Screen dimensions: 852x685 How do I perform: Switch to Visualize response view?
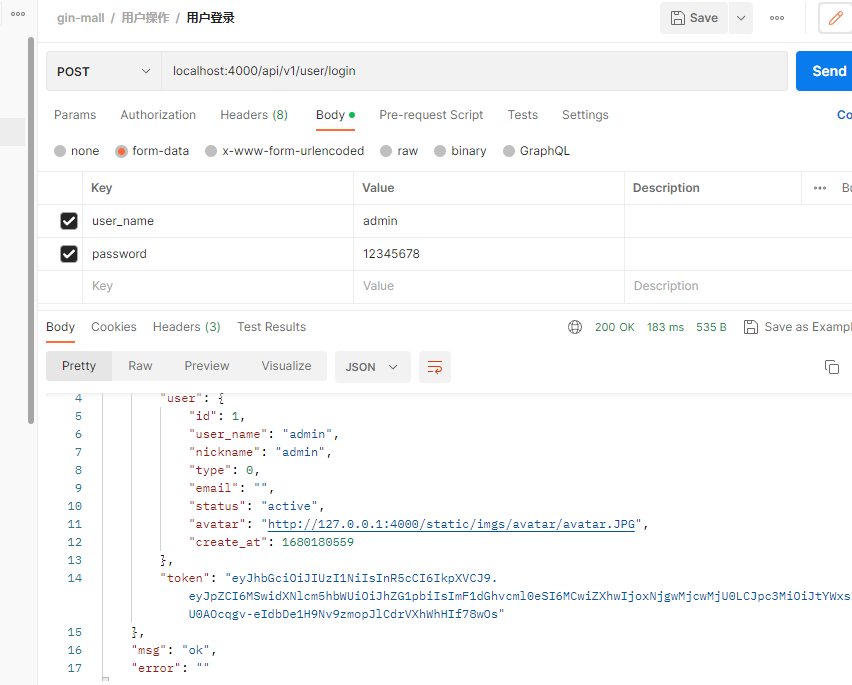(x=286, y=366)
